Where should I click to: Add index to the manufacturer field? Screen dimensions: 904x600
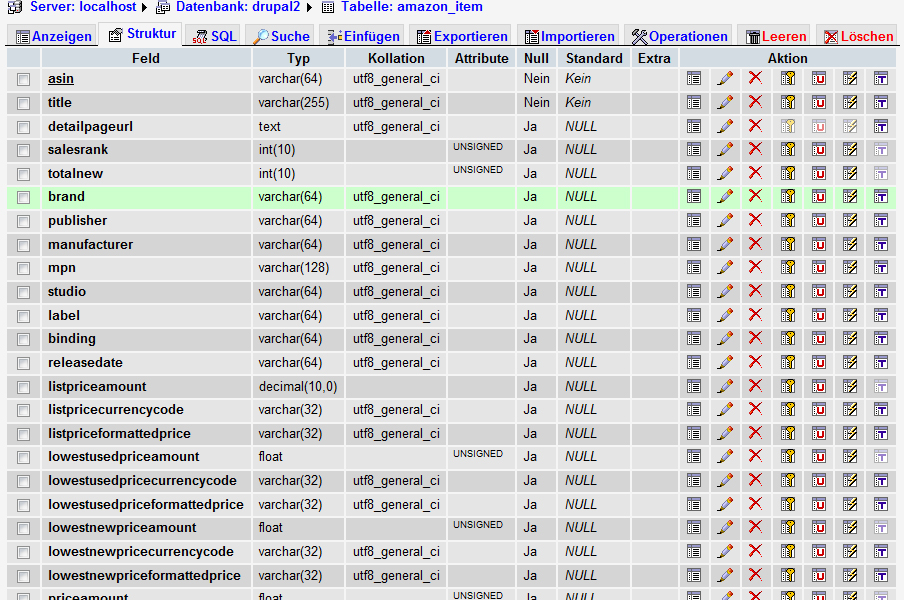tap(849, 244)
